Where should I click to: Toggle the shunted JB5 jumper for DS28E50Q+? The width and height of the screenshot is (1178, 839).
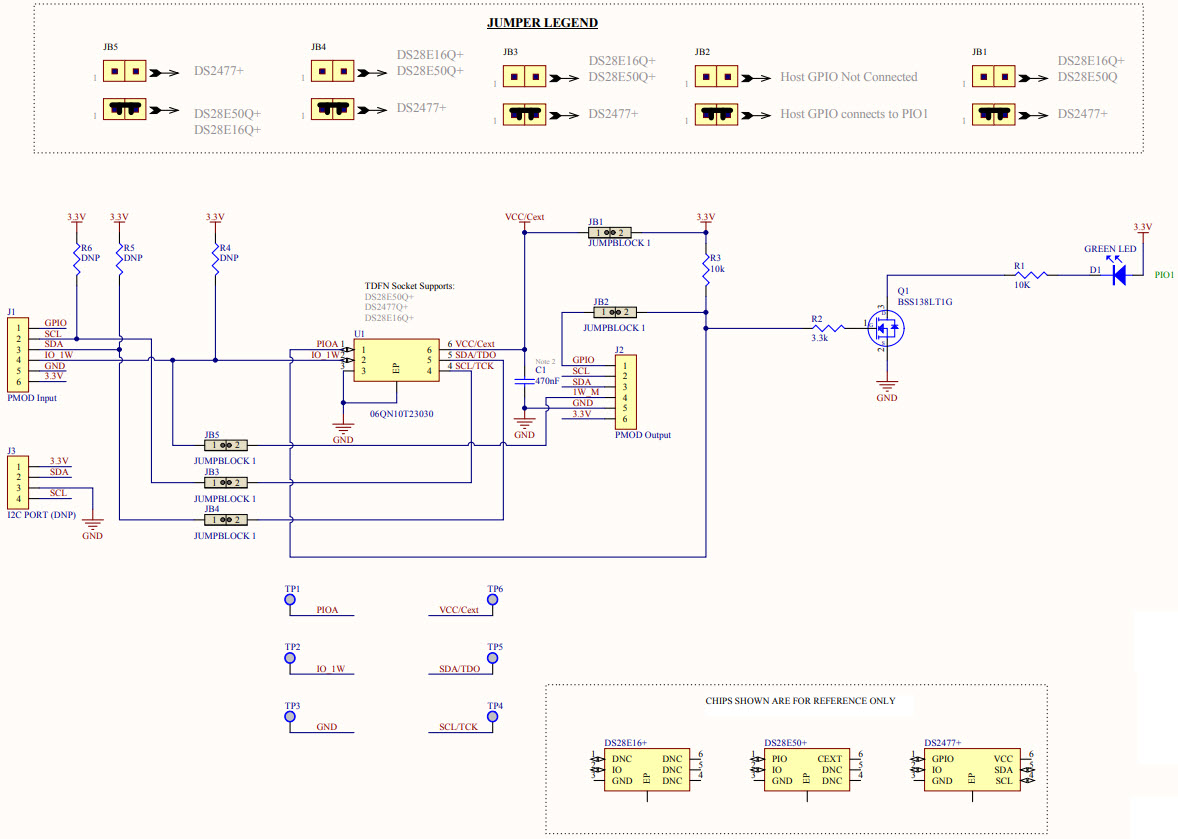[124, 108]
